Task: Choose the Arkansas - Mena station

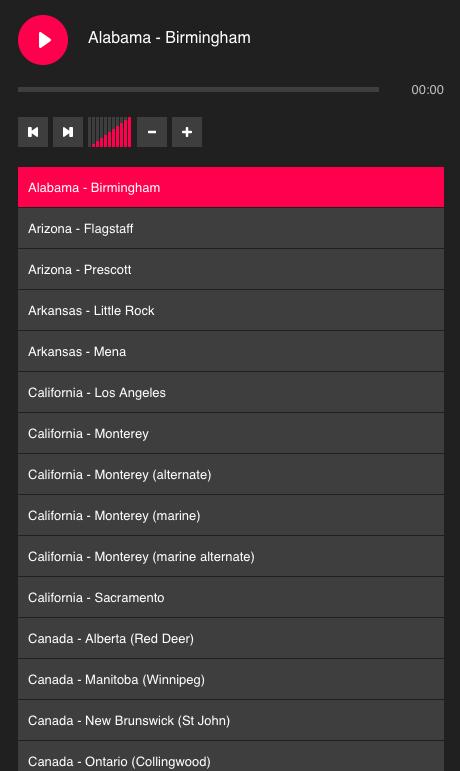Action: tap(231, 352)
